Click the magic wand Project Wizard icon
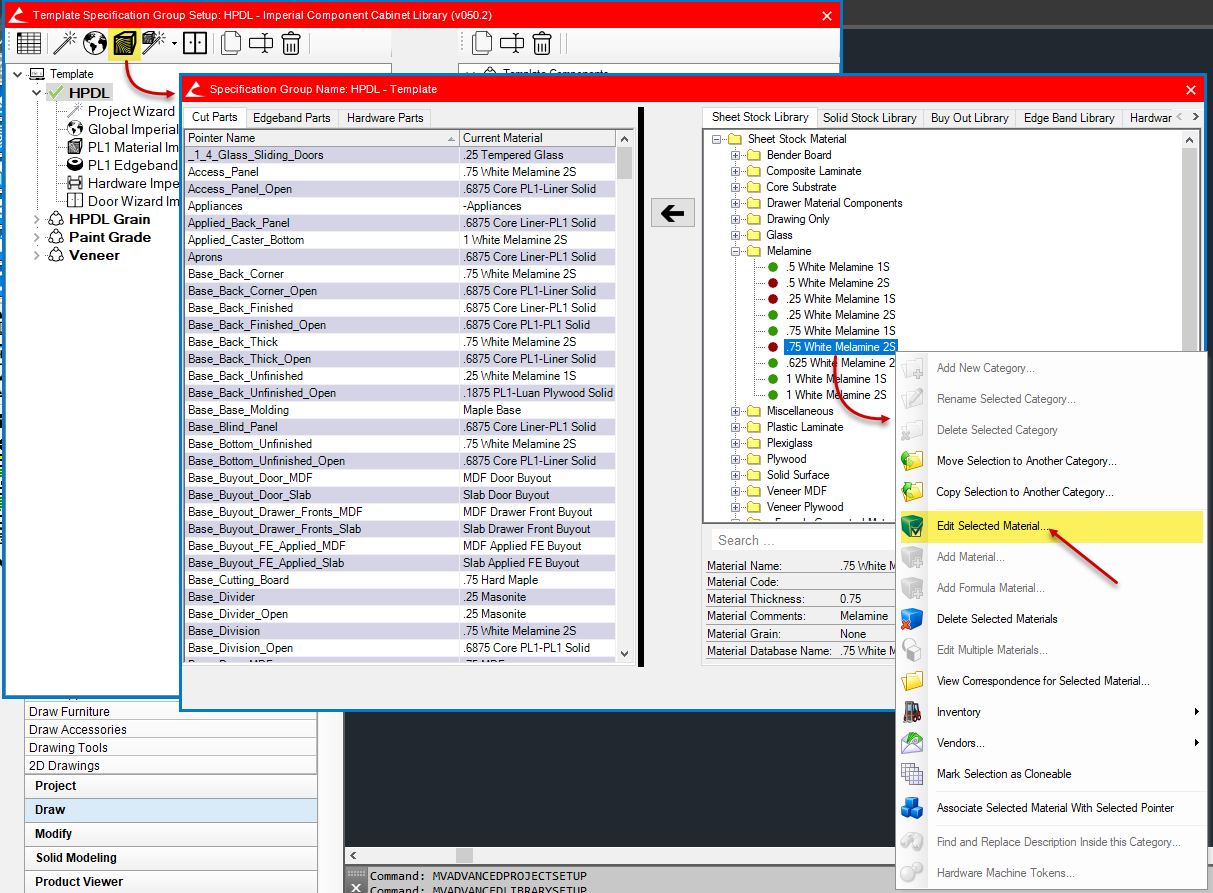 click(65, 43)
